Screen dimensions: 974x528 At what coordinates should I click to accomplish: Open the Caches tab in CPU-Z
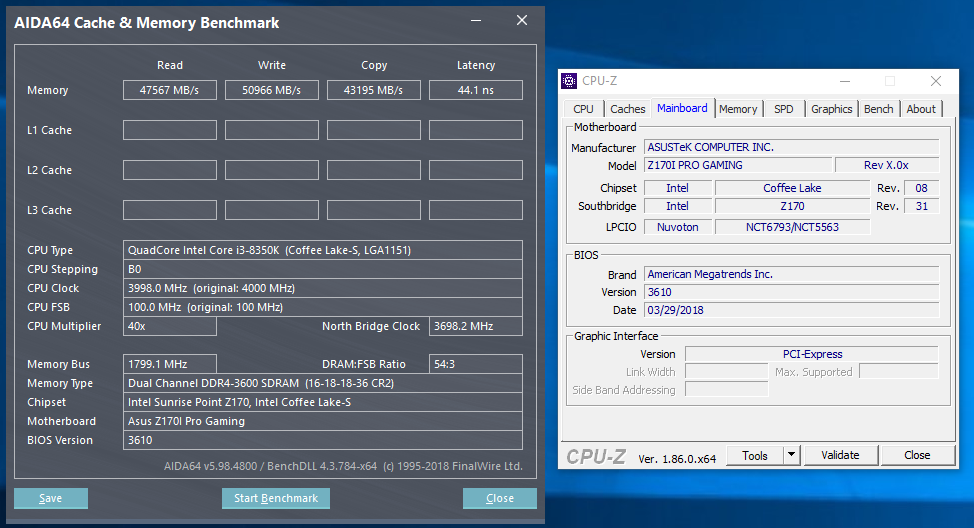click(627, 109)
